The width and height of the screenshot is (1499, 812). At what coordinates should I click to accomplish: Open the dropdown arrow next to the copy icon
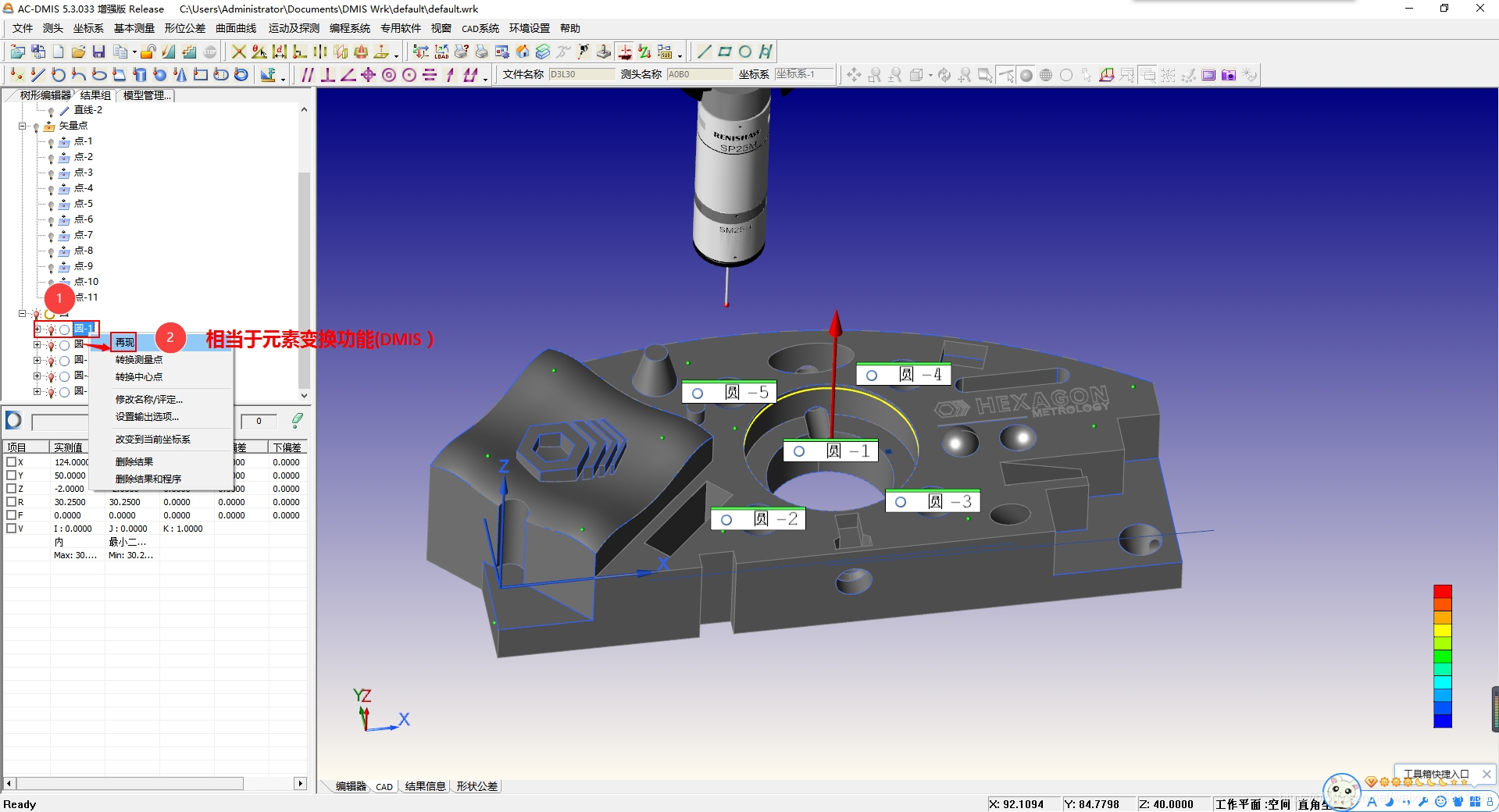(134, 53)
